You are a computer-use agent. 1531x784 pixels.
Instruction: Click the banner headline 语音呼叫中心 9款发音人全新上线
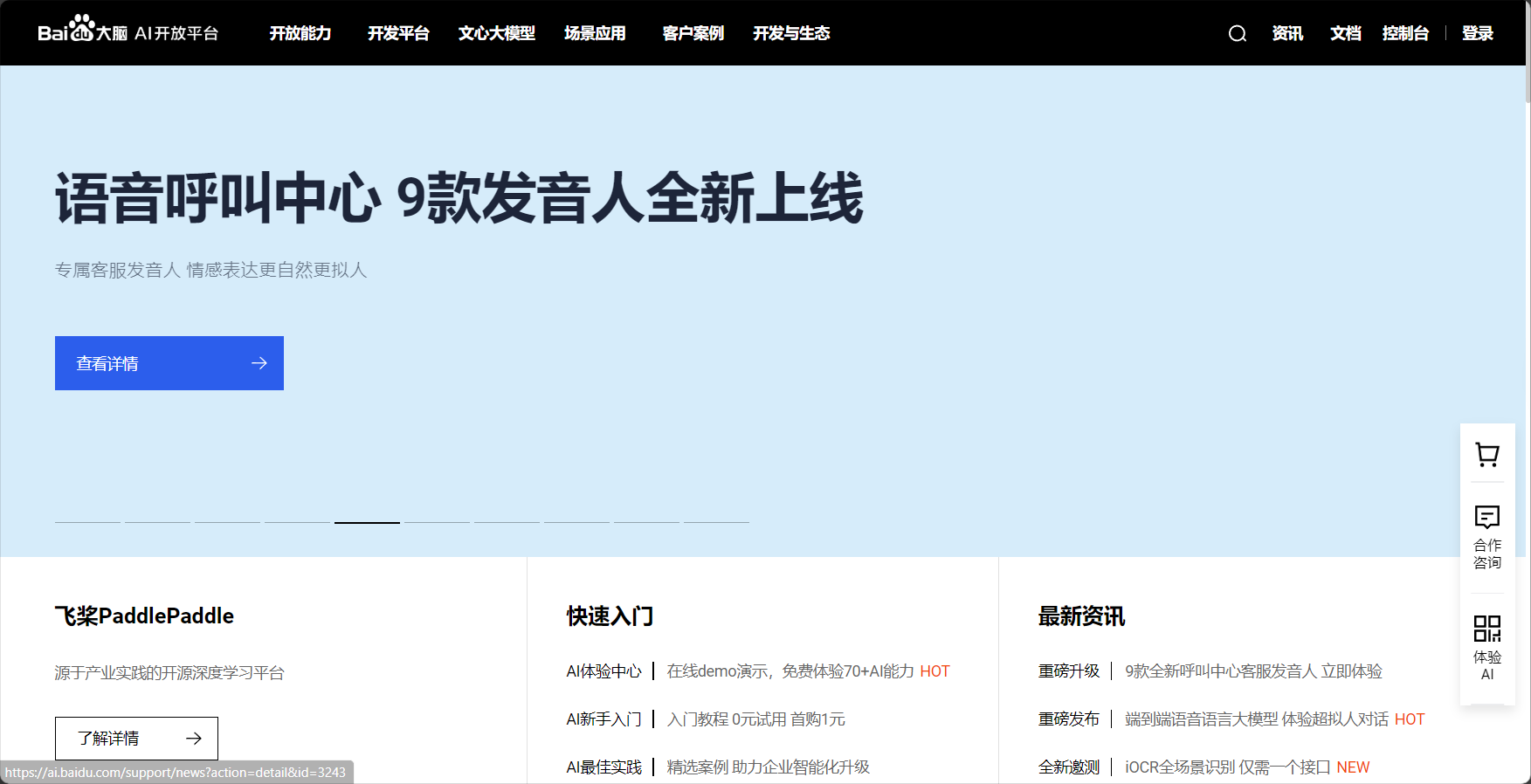pos(459,199)
